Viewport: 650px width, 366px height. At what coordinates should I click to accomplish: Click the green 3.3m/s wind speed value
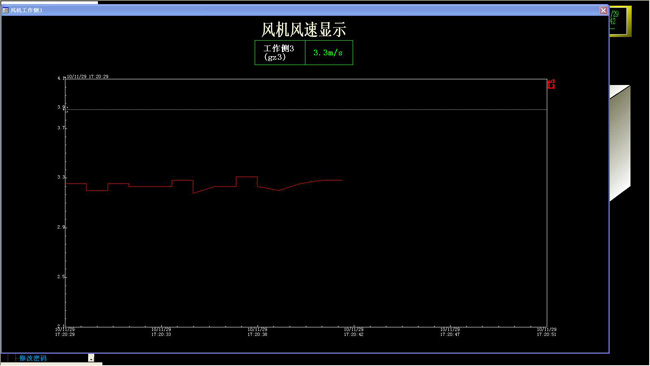point(328,53)
